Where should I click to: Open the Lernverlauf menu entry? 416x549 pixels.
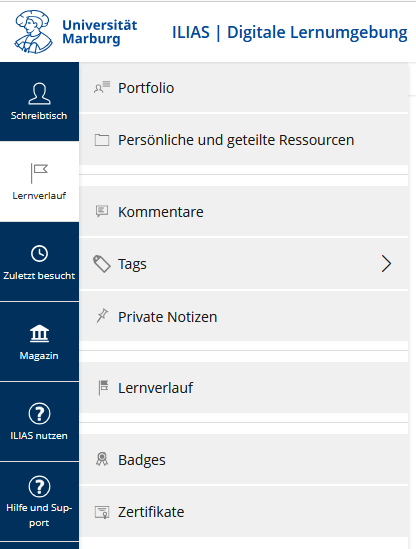(x=244, y=388)
